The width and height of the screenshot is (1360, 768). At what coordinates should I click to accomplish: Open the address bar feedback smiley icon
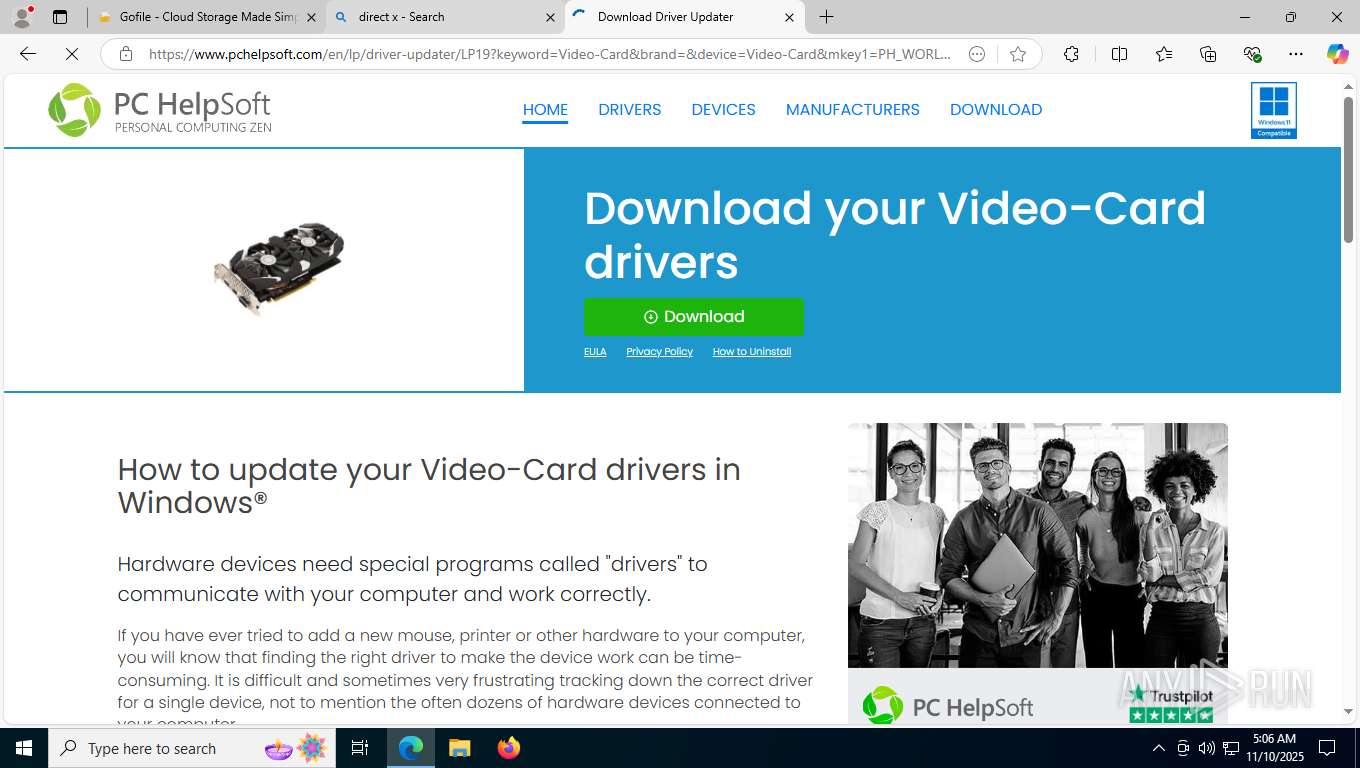(x=977, y=54)
